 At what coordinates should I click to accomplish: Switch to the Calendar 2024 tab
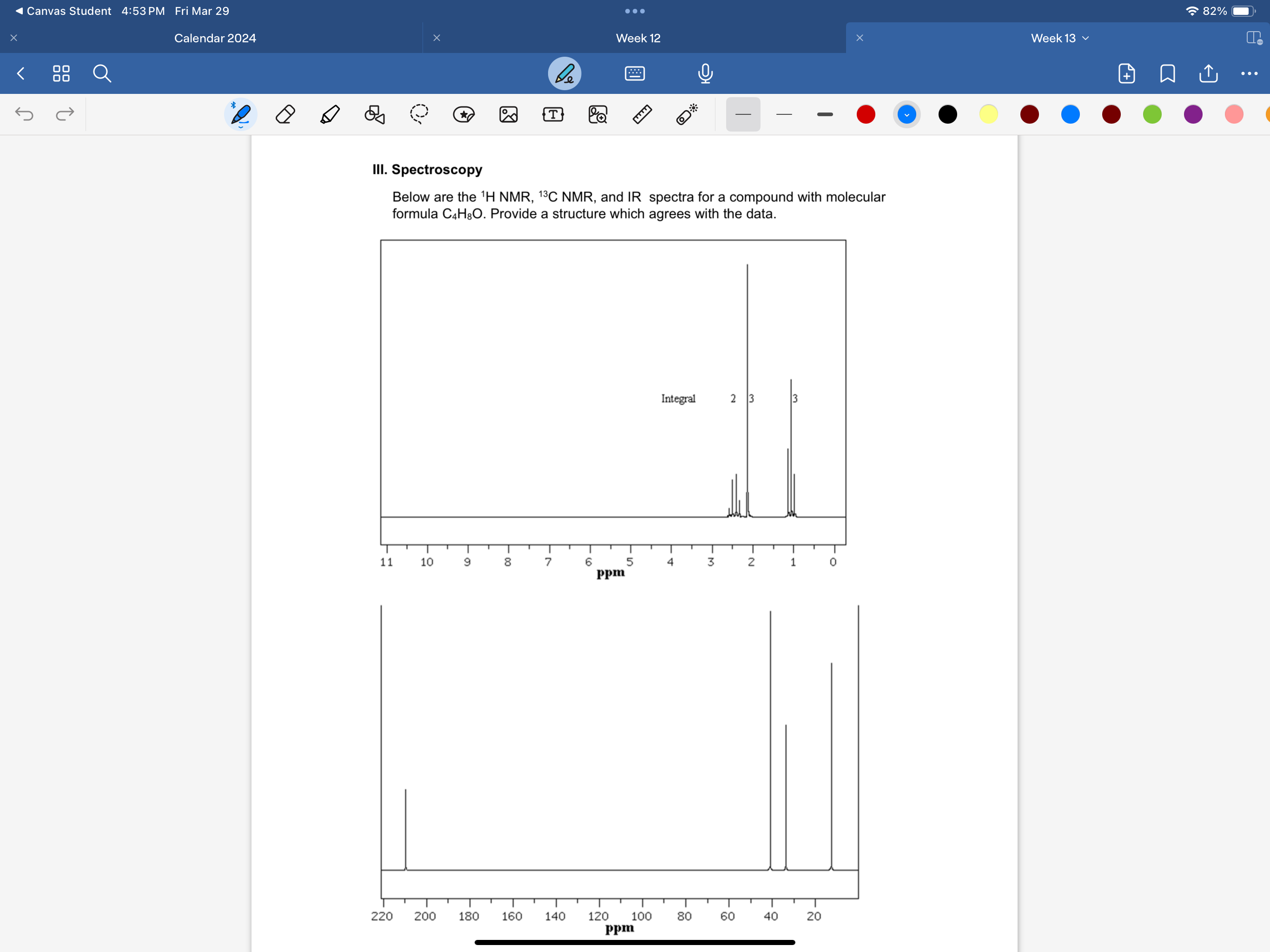pyautogui.click(x=215, y=38)
